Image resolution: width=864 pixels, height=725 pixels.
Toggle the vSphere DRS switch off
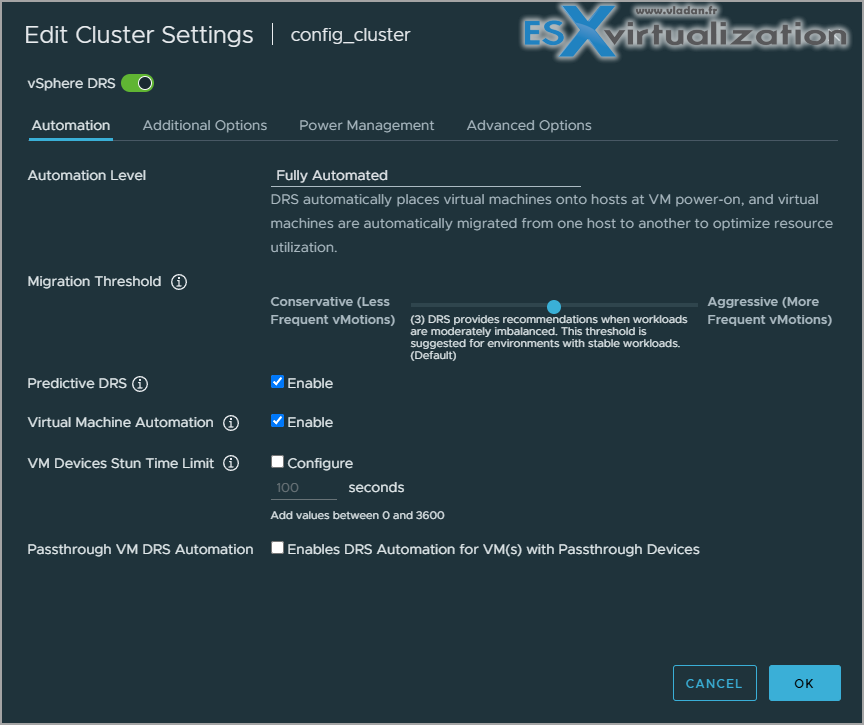click(137, 83)
